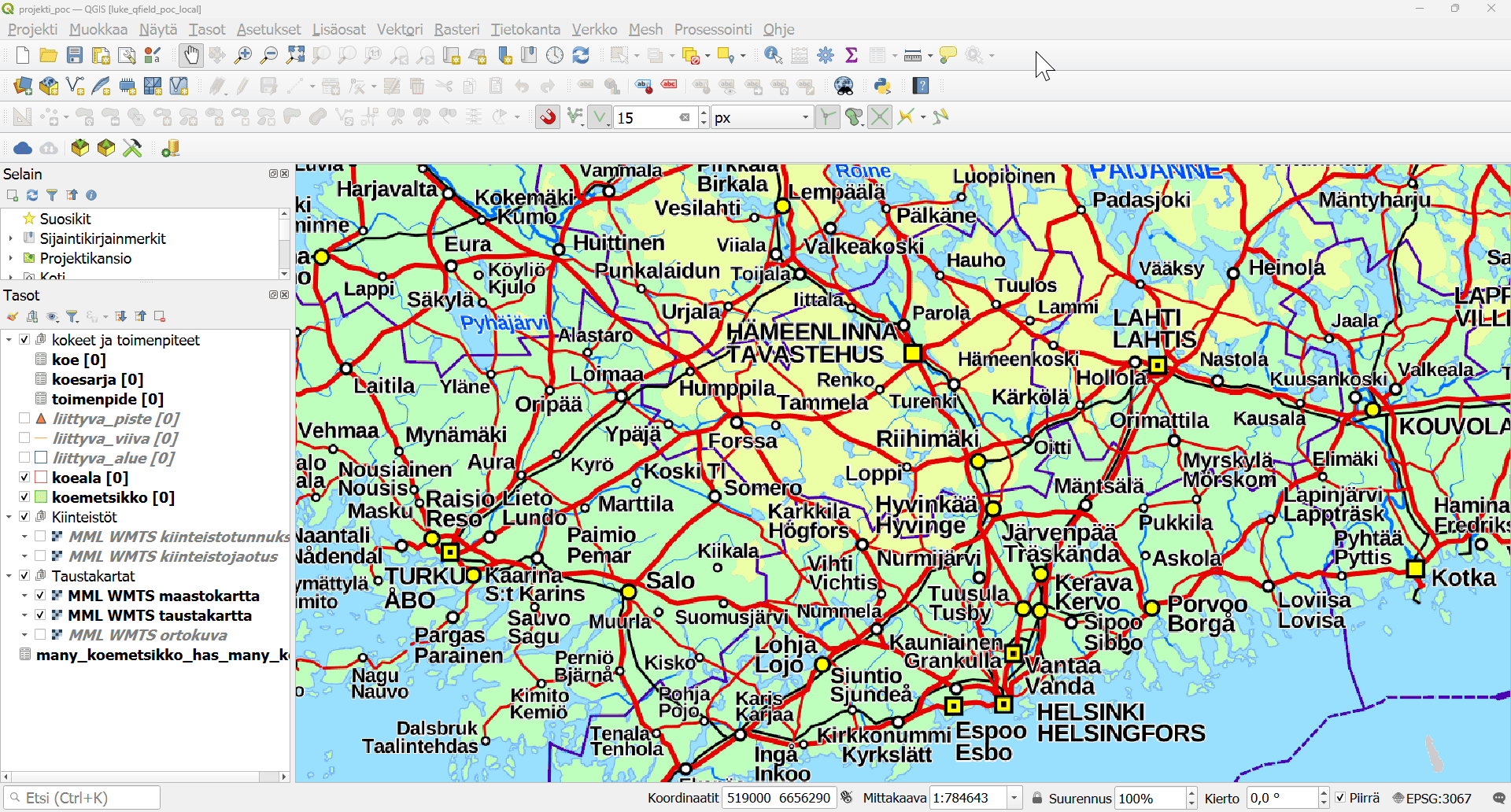Image resolution: width=1511 pixels, height=812 pixels.
Task: Enable the liittyva_piste layer checkbox
Action: pos(24,419)
